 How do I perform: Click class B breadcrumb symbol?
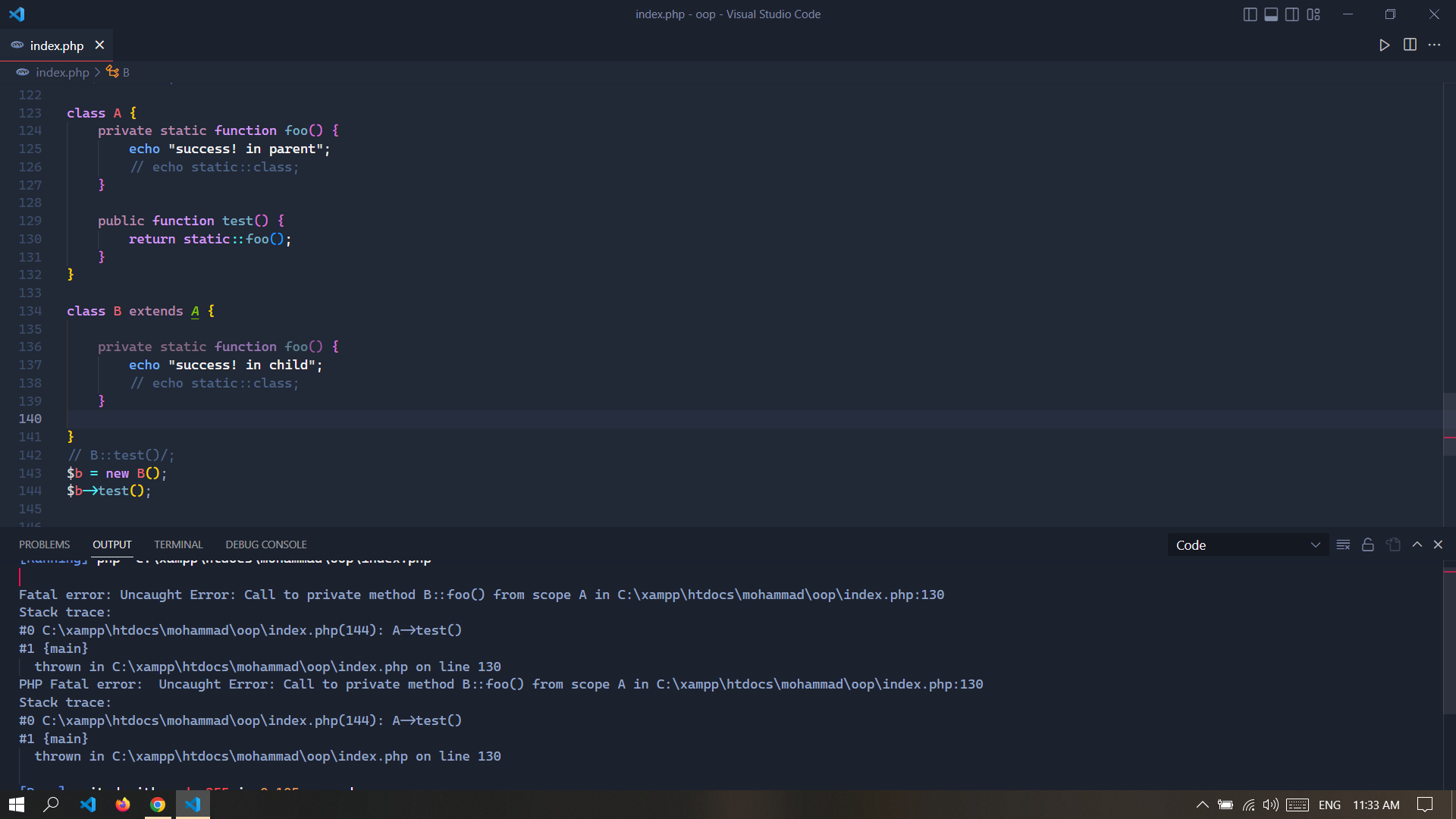point(118,72)
